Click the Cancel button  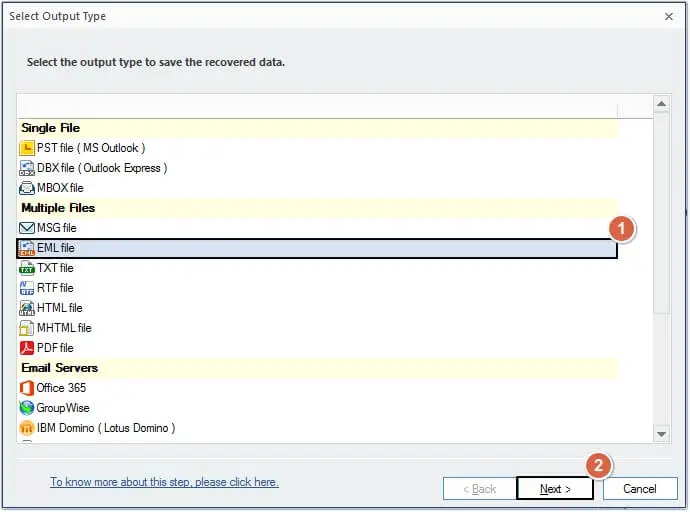point(640,489)
